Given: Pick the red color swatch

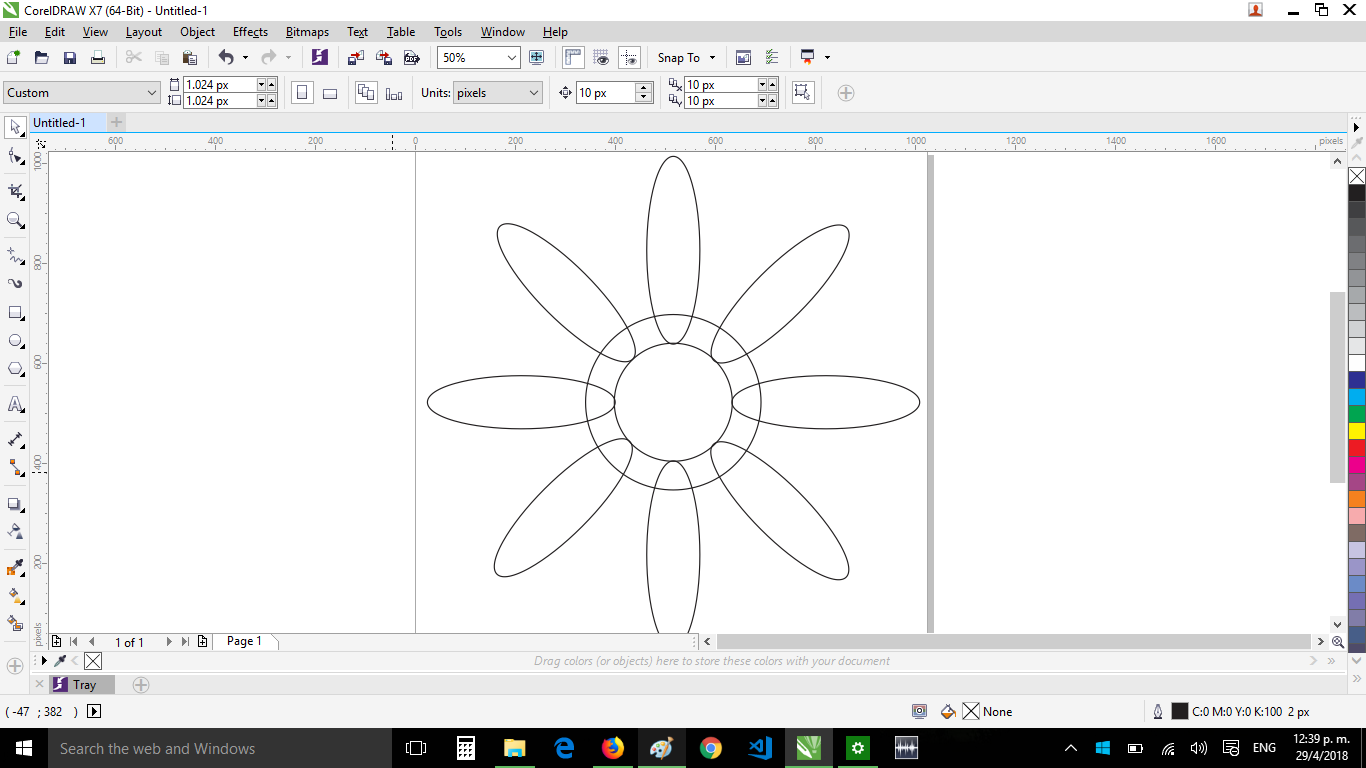Looking at the screenshot, I should pos(1357,448).
